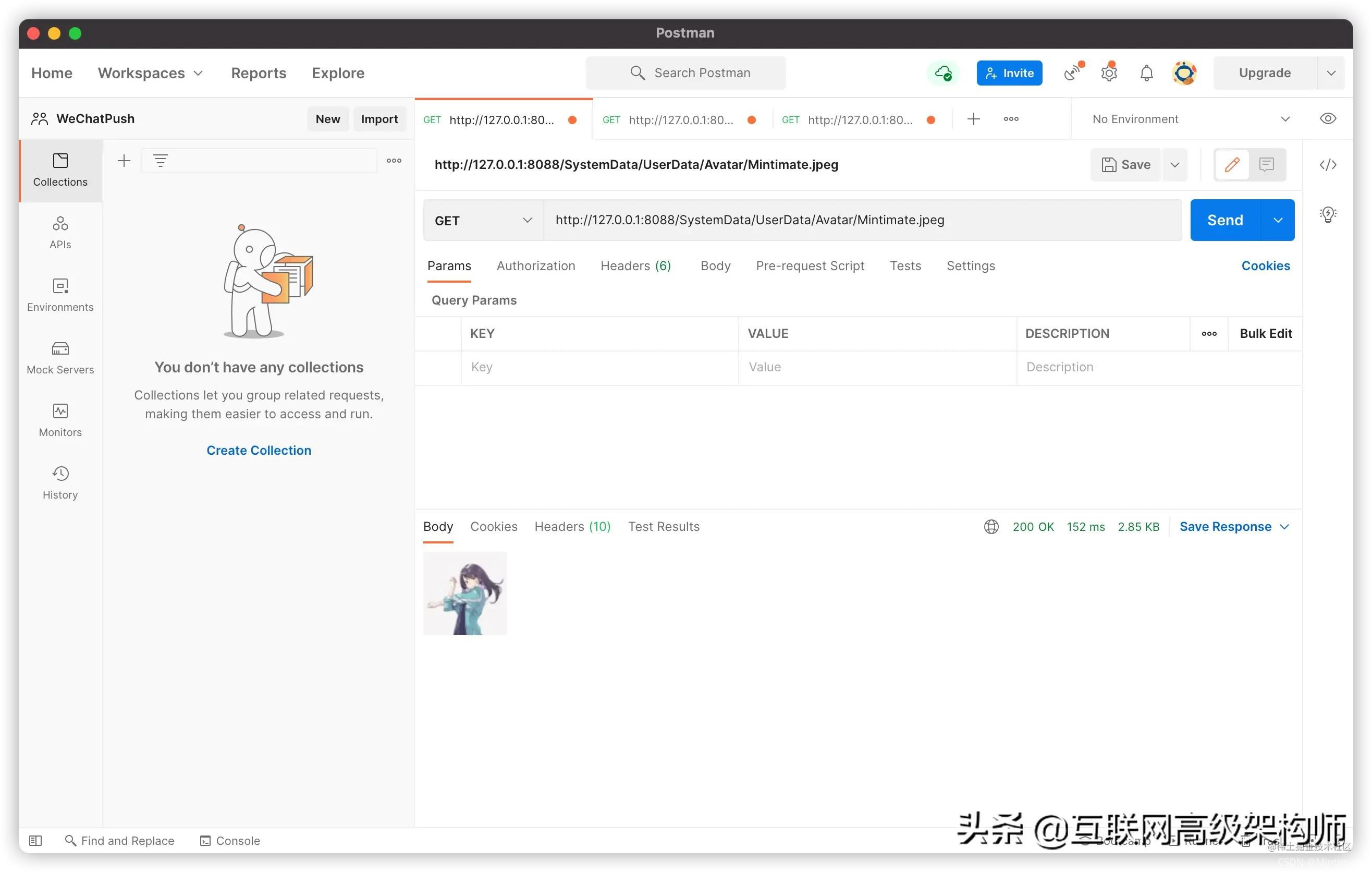Click the query param Key field
1372x872 pixels.
599,368
